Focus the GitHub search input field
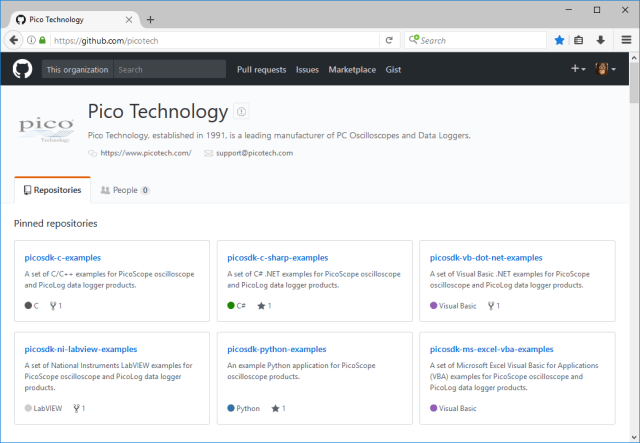The image size is (640, 443). (170, 69)
